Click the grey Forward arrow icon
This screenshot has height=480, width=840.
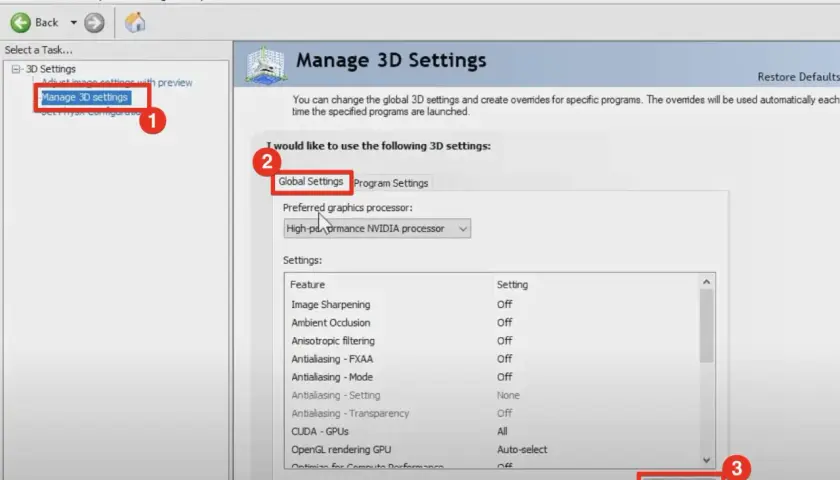pos(94,22)
